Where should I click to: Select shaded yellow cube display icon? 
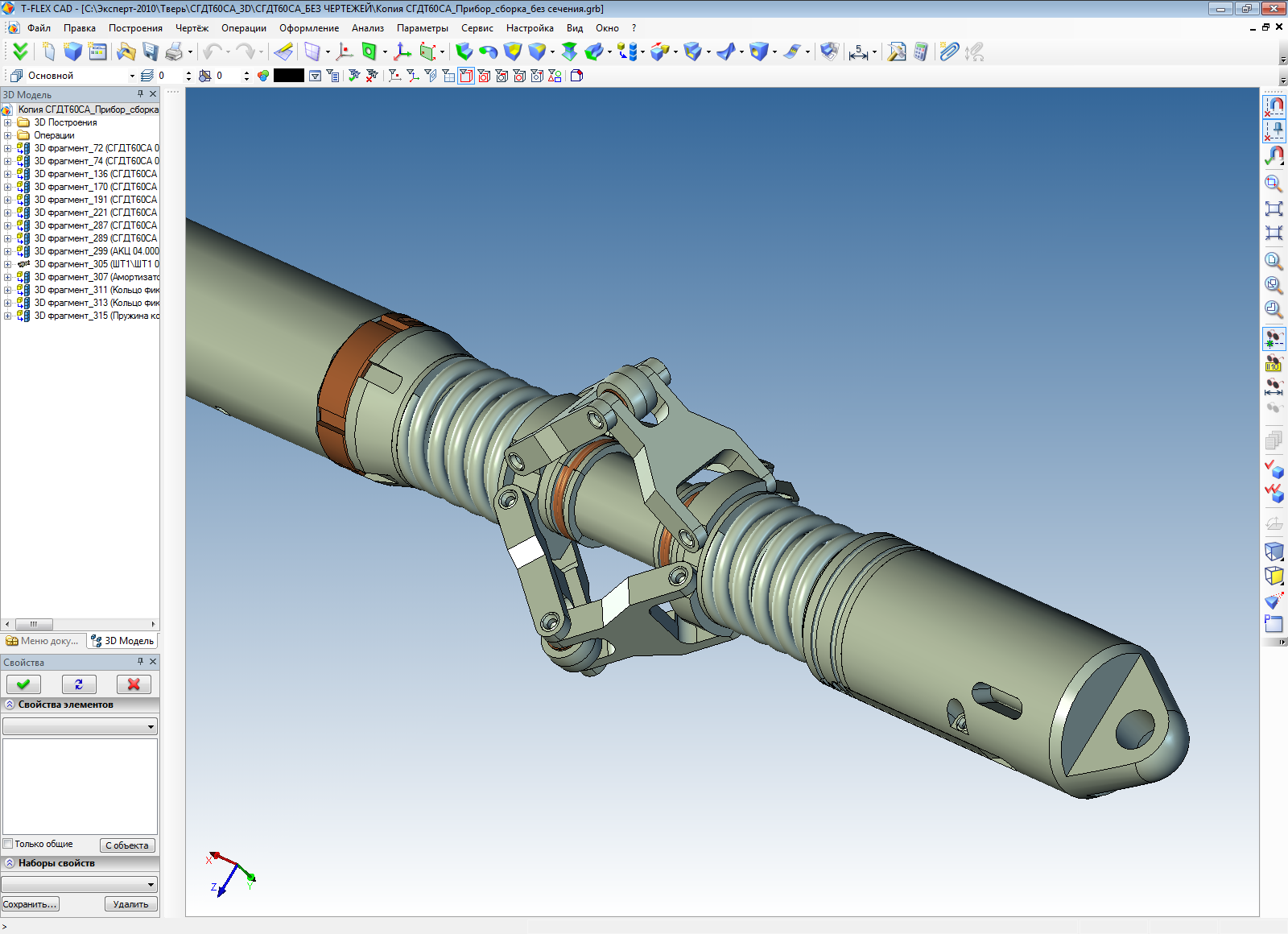[1274, 576]
